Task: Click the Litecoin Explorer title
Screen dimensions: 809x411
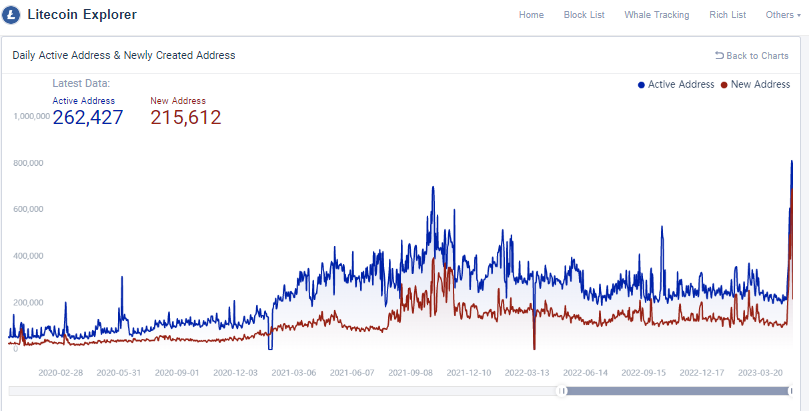Action: click(x=83, y=15)
